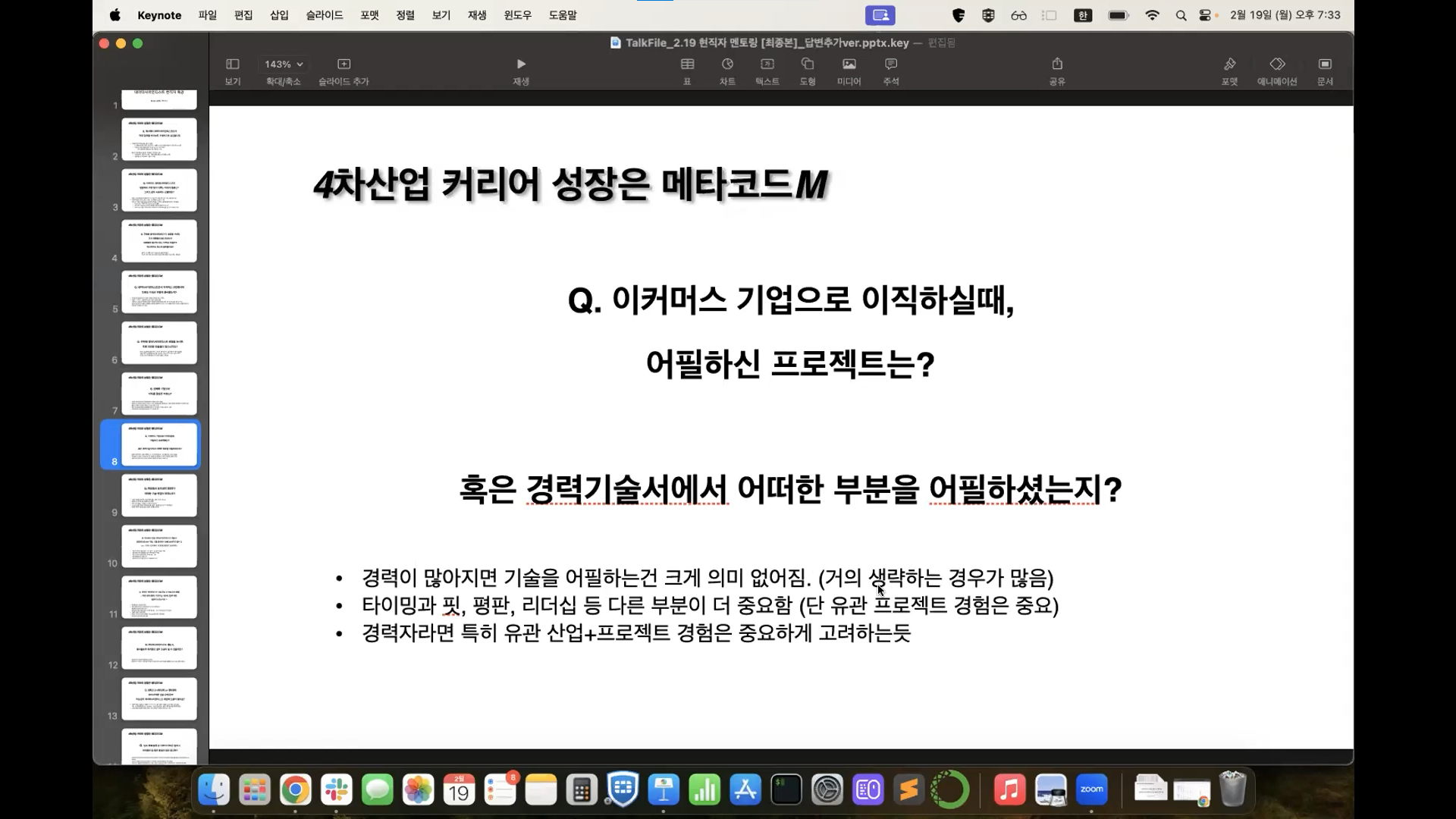Toggle the 문서 document inspector panel

coord(1325,64)
